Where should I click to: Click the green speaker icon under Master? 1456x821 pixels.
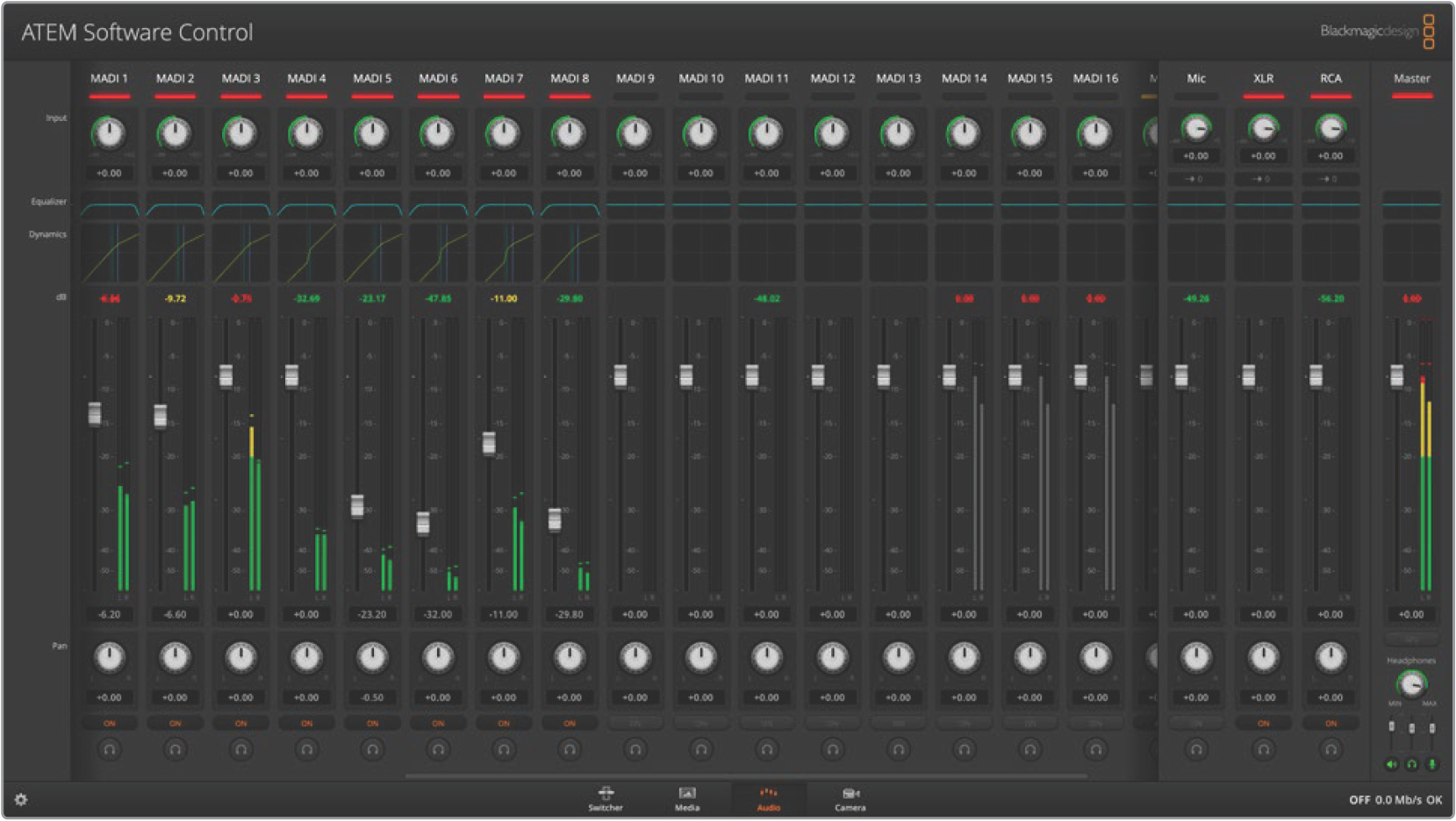1391,765
